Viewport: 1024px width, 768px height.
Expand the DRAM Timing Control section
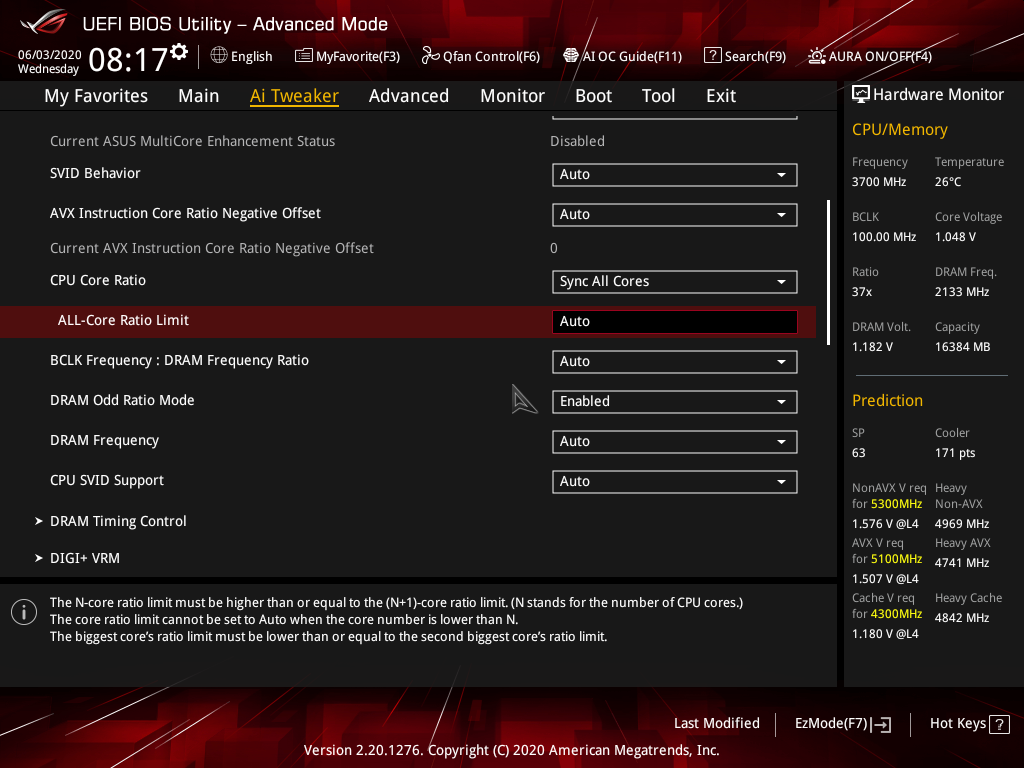coord(118,521)
